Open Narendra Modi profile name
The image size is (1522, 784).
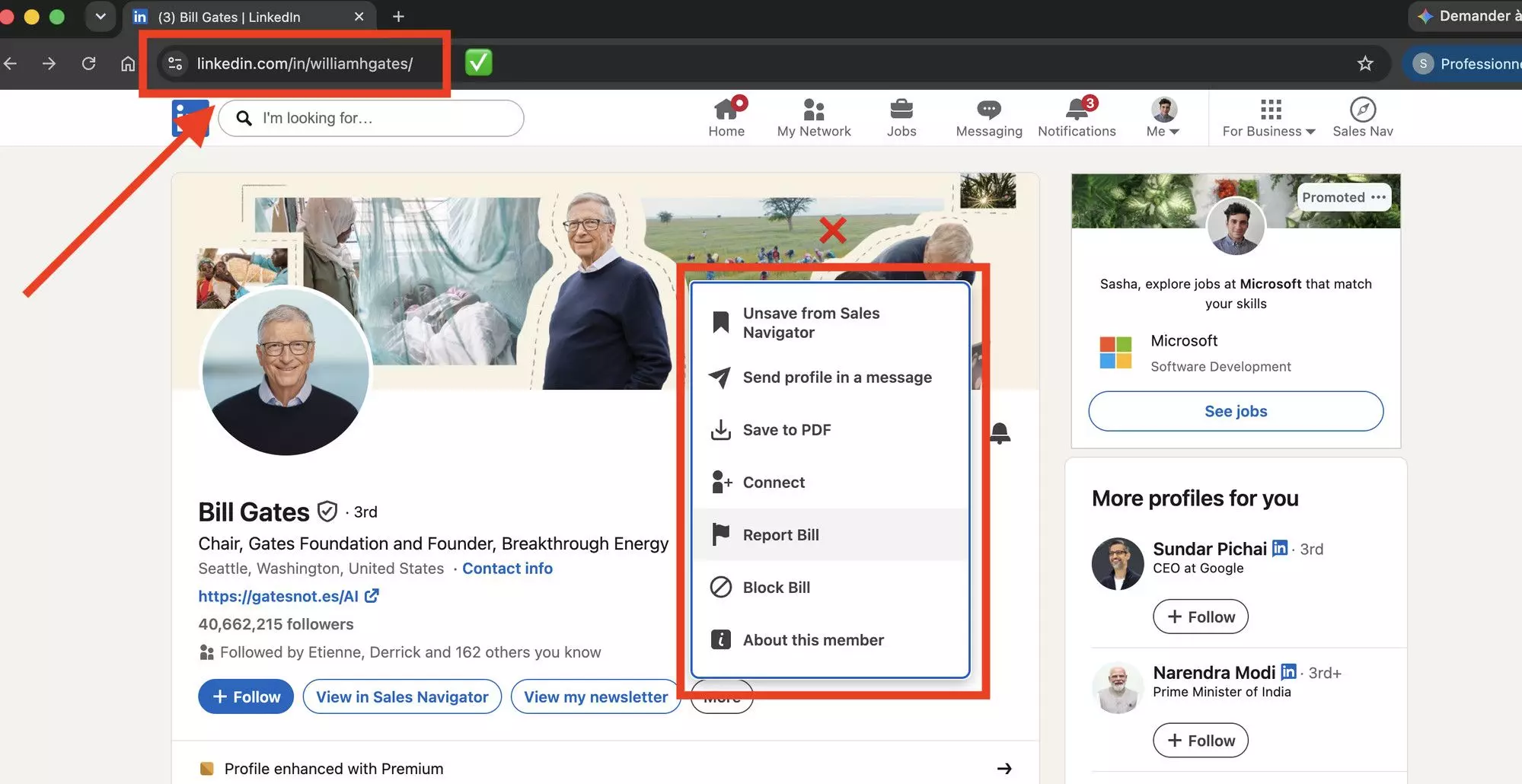click(1214, 673)
